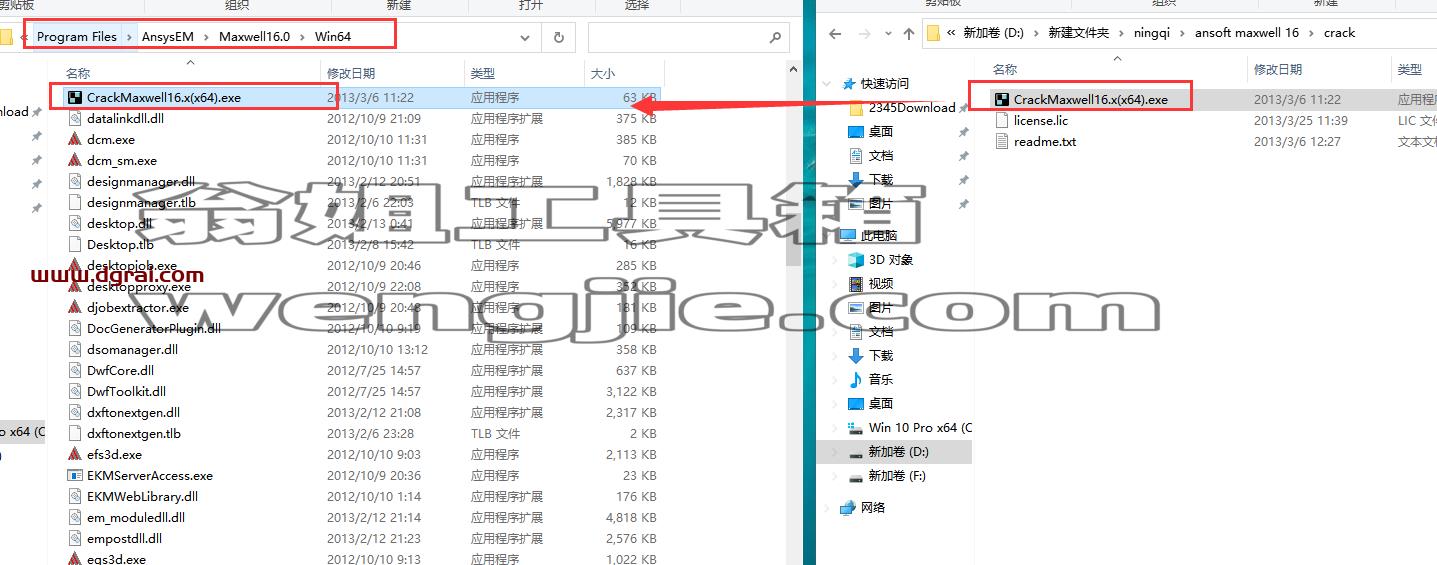Click the eqs3d.exe icon
This screenshot has width=1437, height=565.
point(75,559)
